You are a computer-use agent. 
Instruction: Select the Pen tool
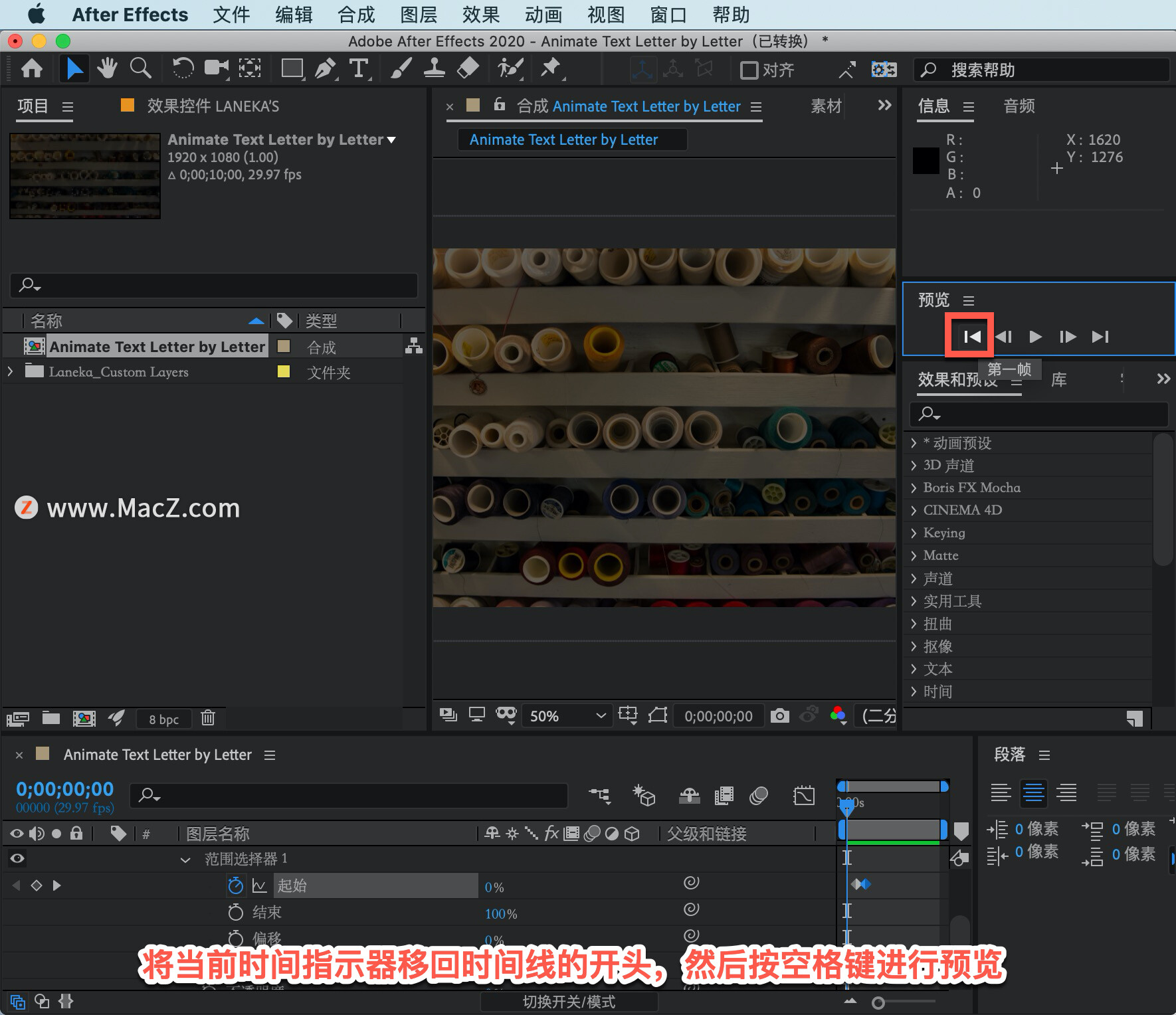click(326, 68)
